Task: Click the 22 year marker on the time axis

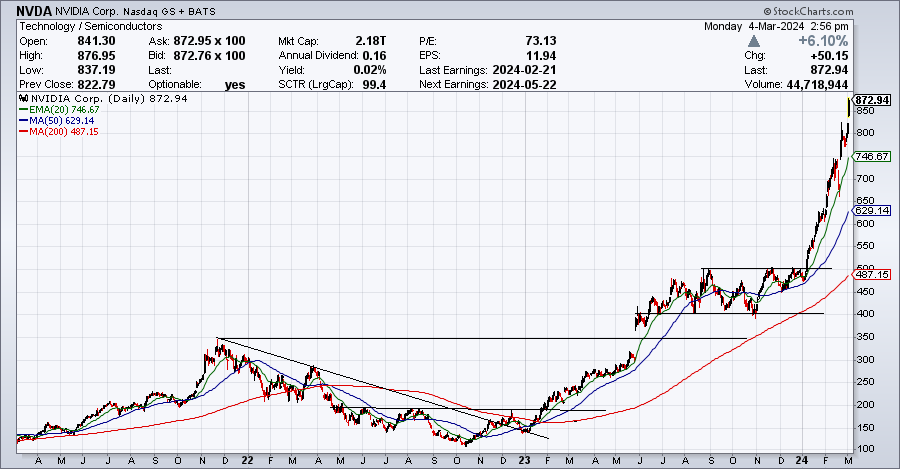Action: point(247,460)
